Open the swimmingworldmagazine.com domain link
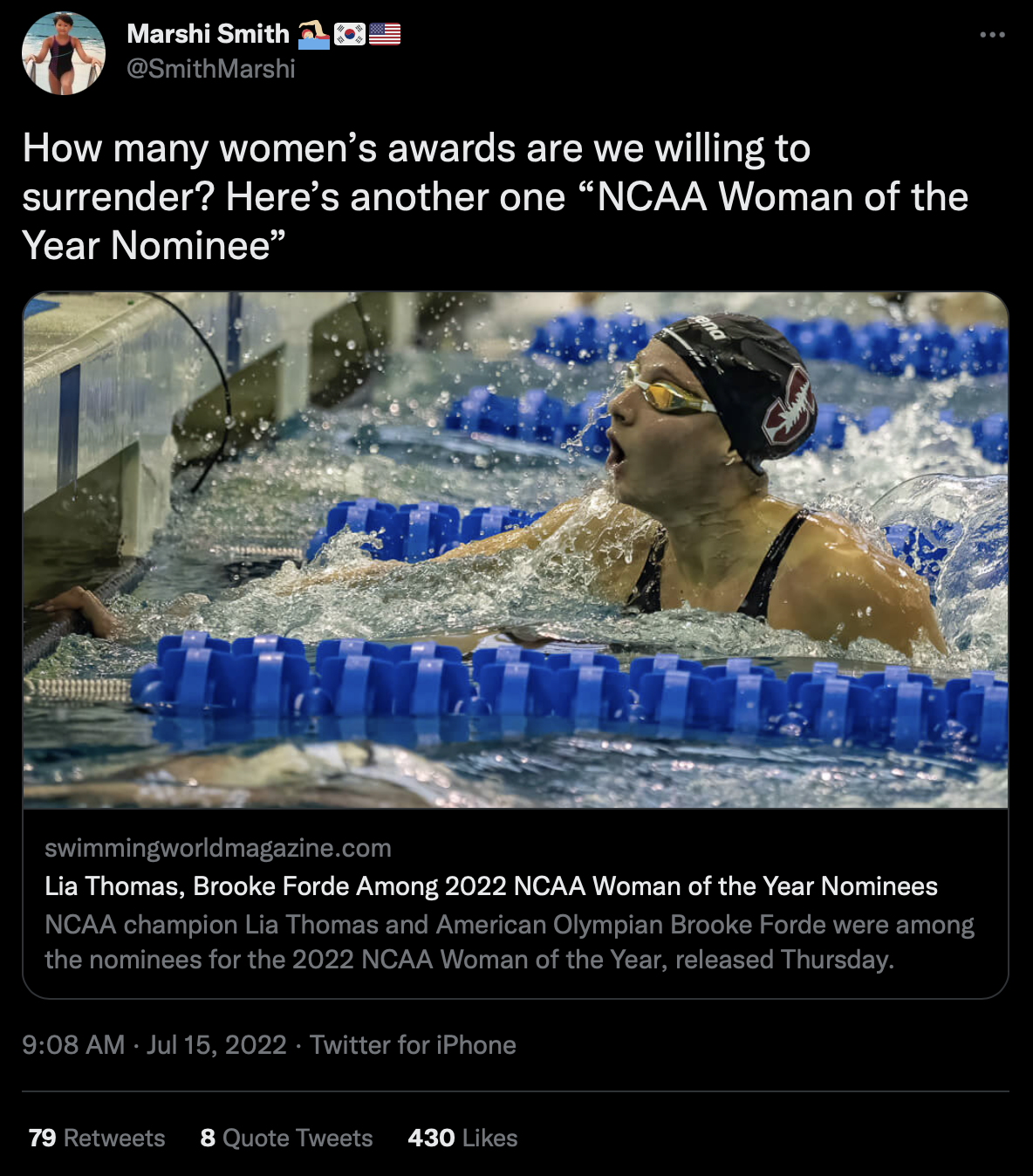1033x1176 pixels. pyautogui.click(x=218, y=848)
